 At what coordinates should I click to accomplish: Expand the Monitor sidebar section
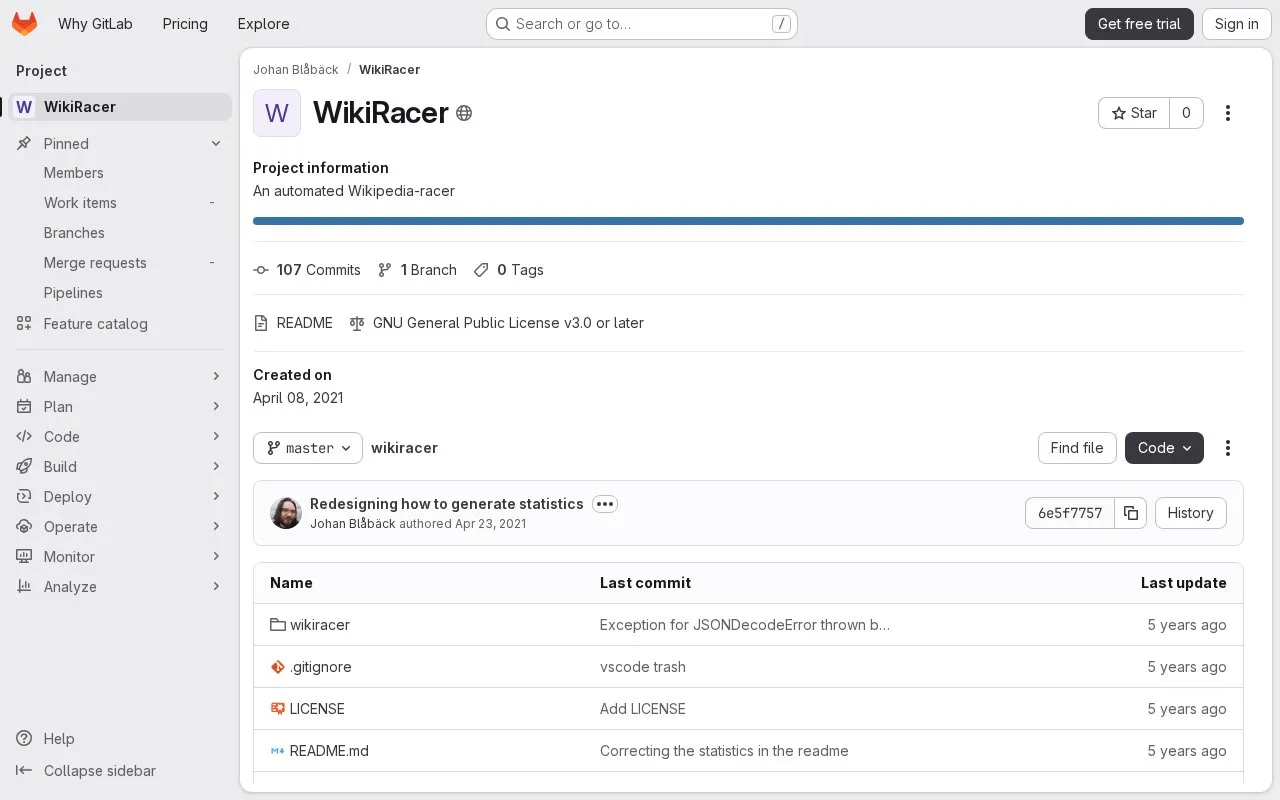[x=120, y=557]
